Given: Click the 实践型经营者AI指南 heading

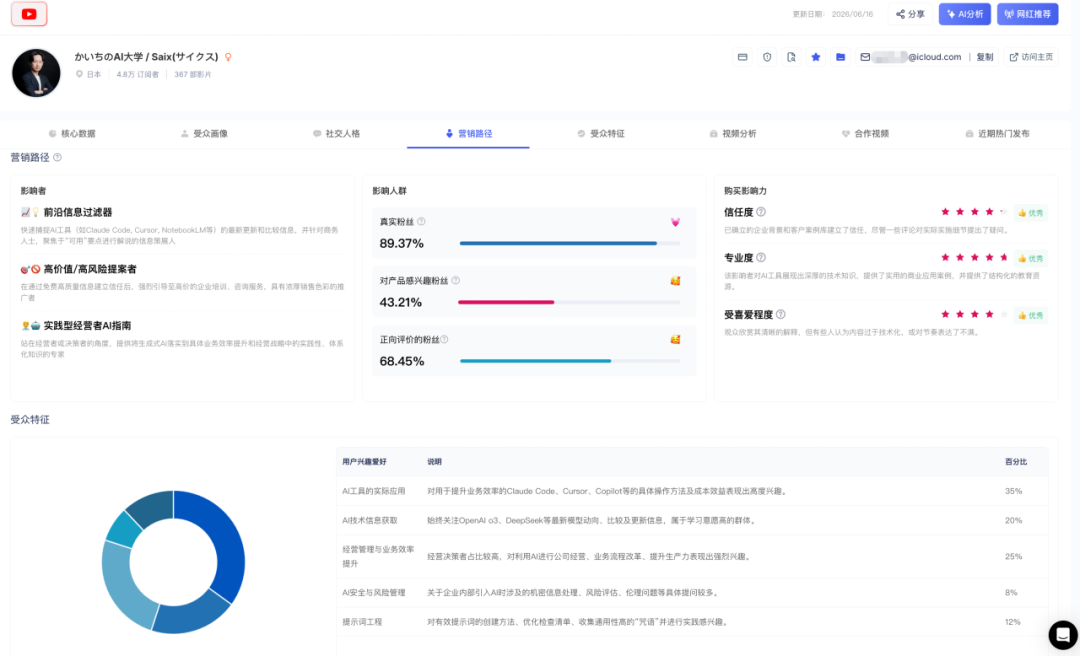Looking at the screenshot, I should [x=87, y=325].
